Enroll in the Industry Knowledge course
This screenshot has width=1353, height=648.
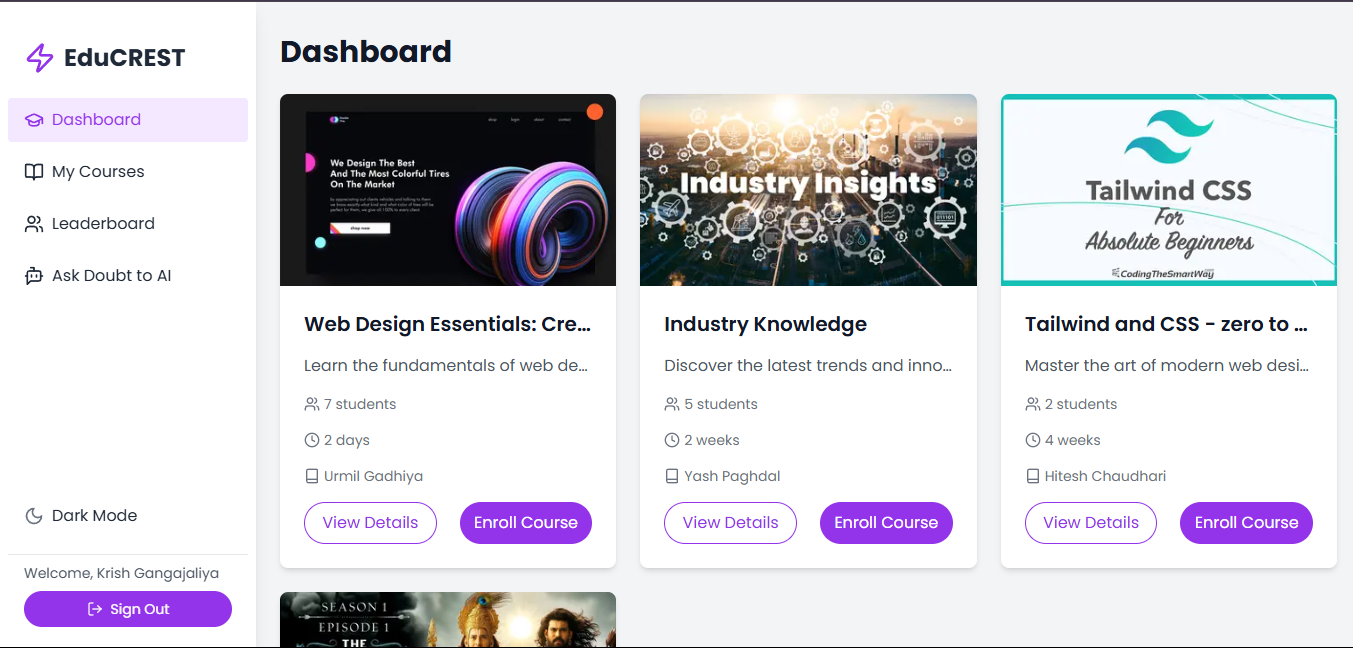coord(886,523)
